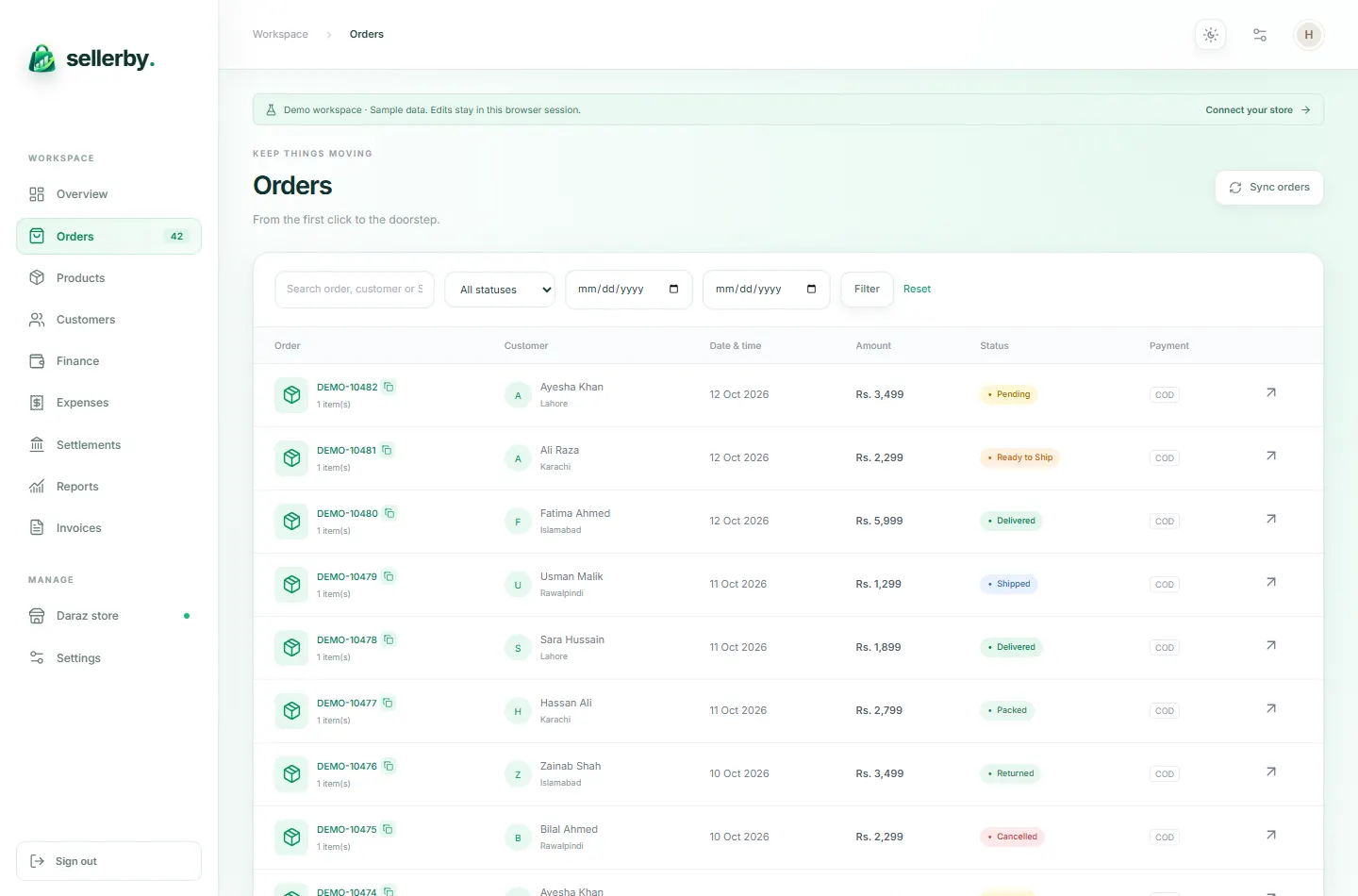Image resolution: width=1358 pixels, height=896 pixels.
Task: Copy order ID DEMO-10482
Action: coord(389,387)
